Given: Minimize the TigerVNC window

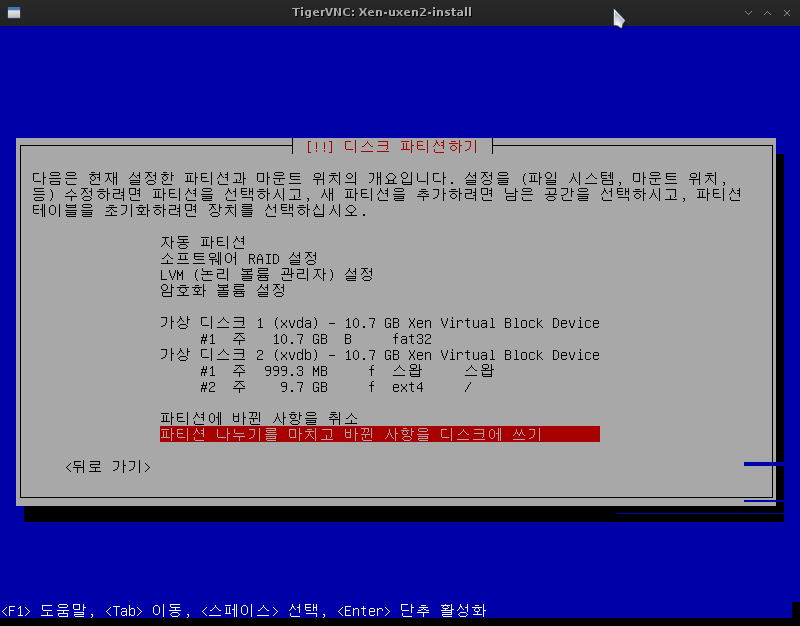Looking at the screenshot, I should [x=748, y=13].
